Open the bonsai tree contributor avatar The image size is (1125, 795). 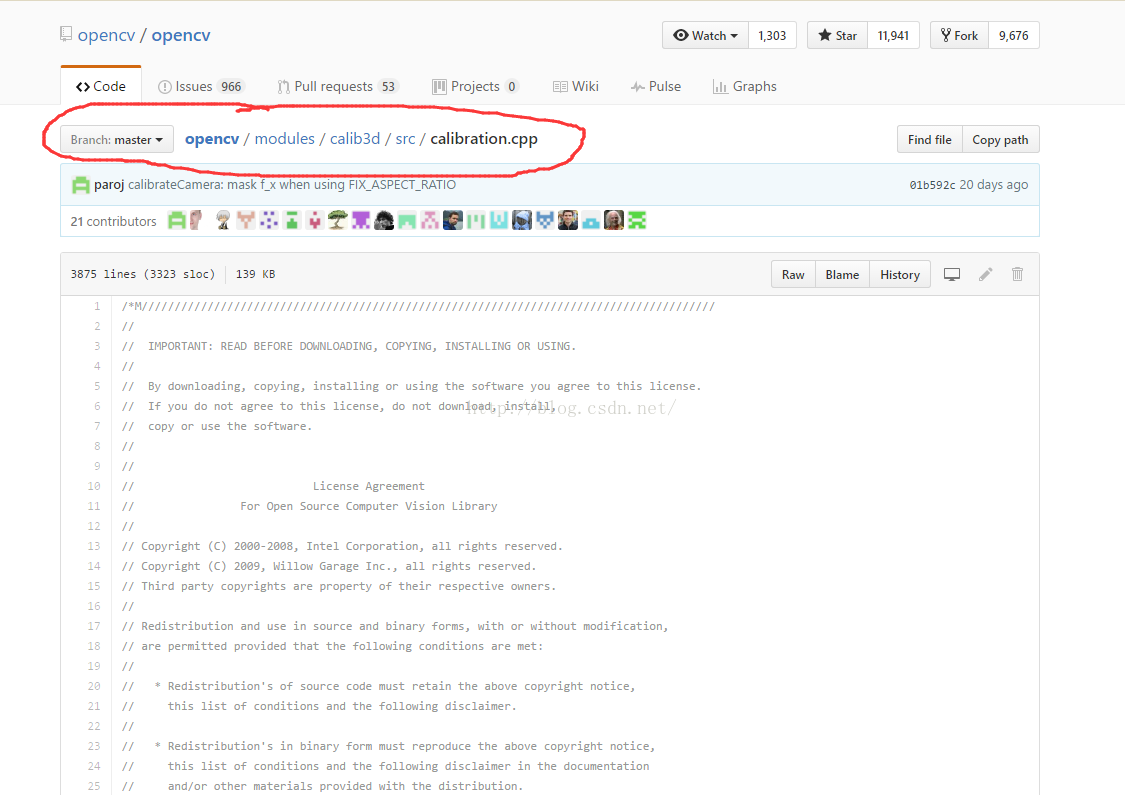click(337, 220)
